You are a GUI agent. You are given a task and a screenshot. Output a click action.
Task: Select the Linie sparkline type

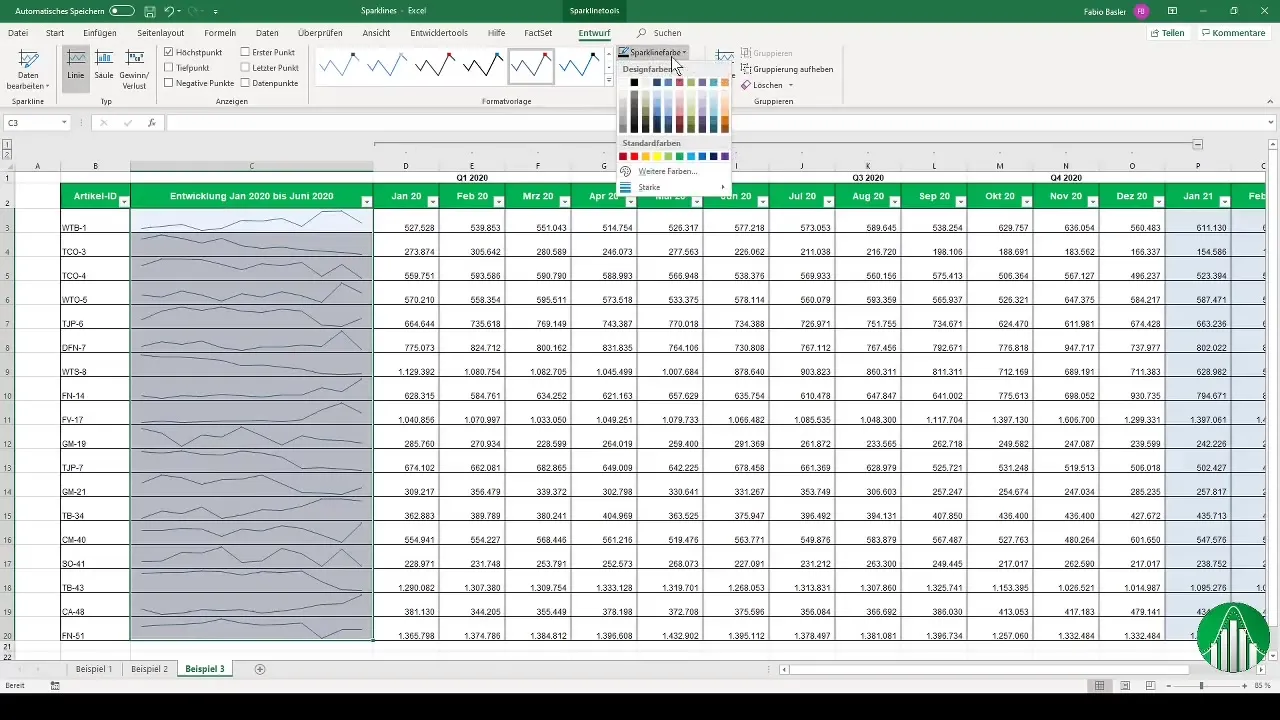pos(76,68)
